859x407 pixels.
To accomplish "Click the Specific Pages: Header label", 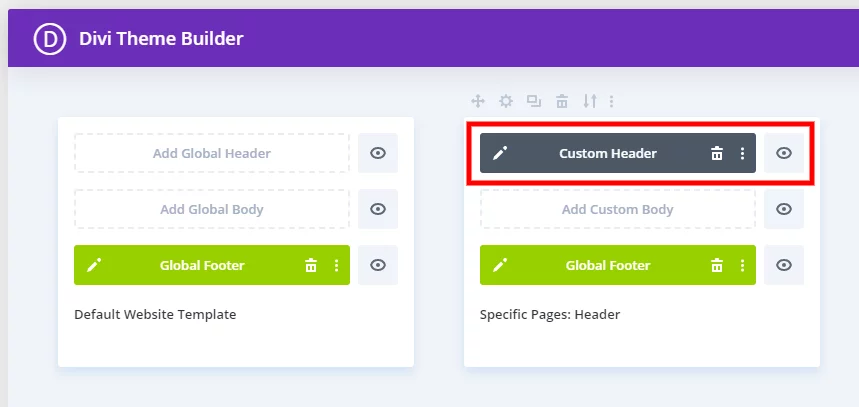I will 550,315.
